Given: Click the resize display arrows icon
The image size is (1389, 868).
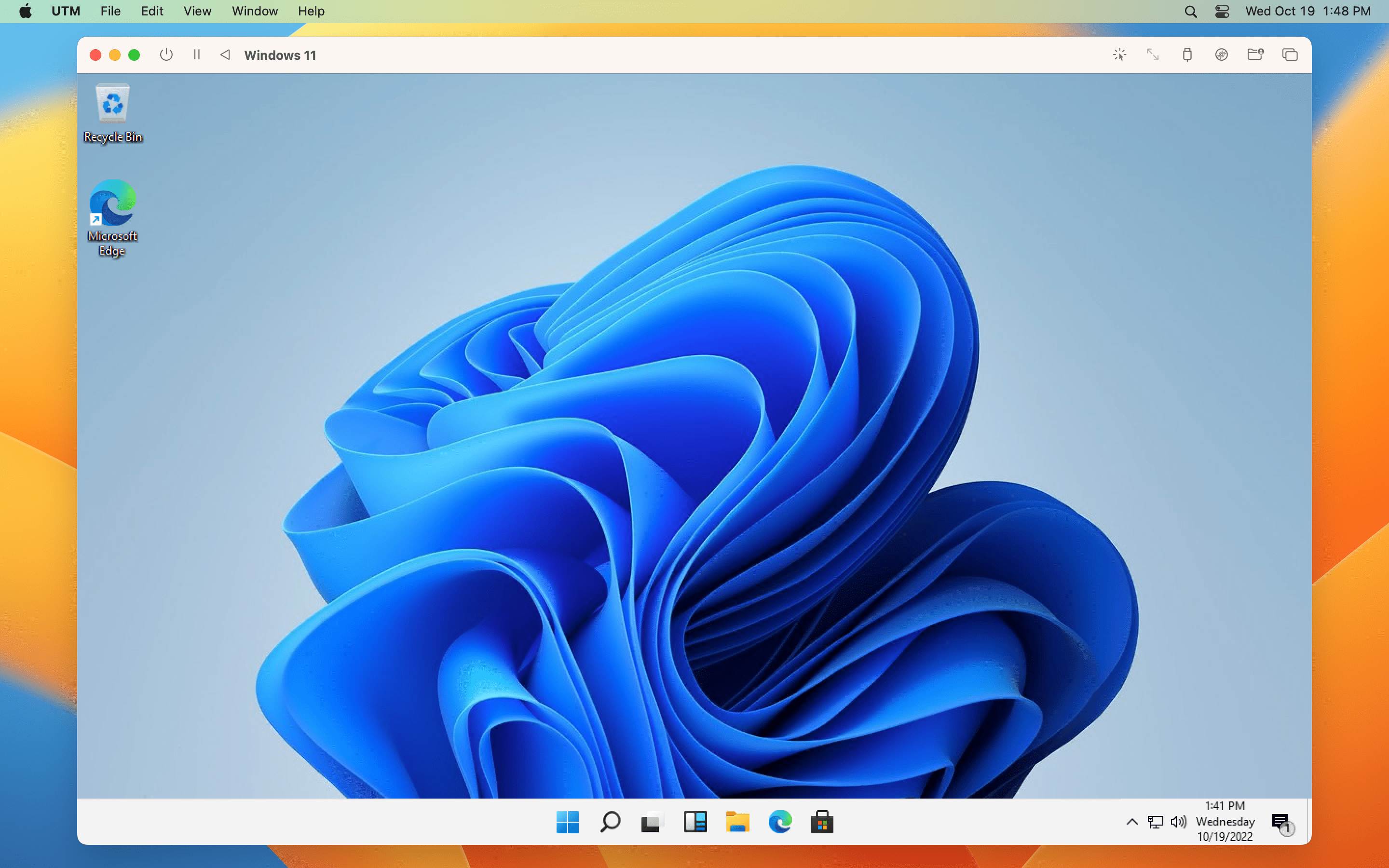Looking at the screenshot, I should (1153, 54).
